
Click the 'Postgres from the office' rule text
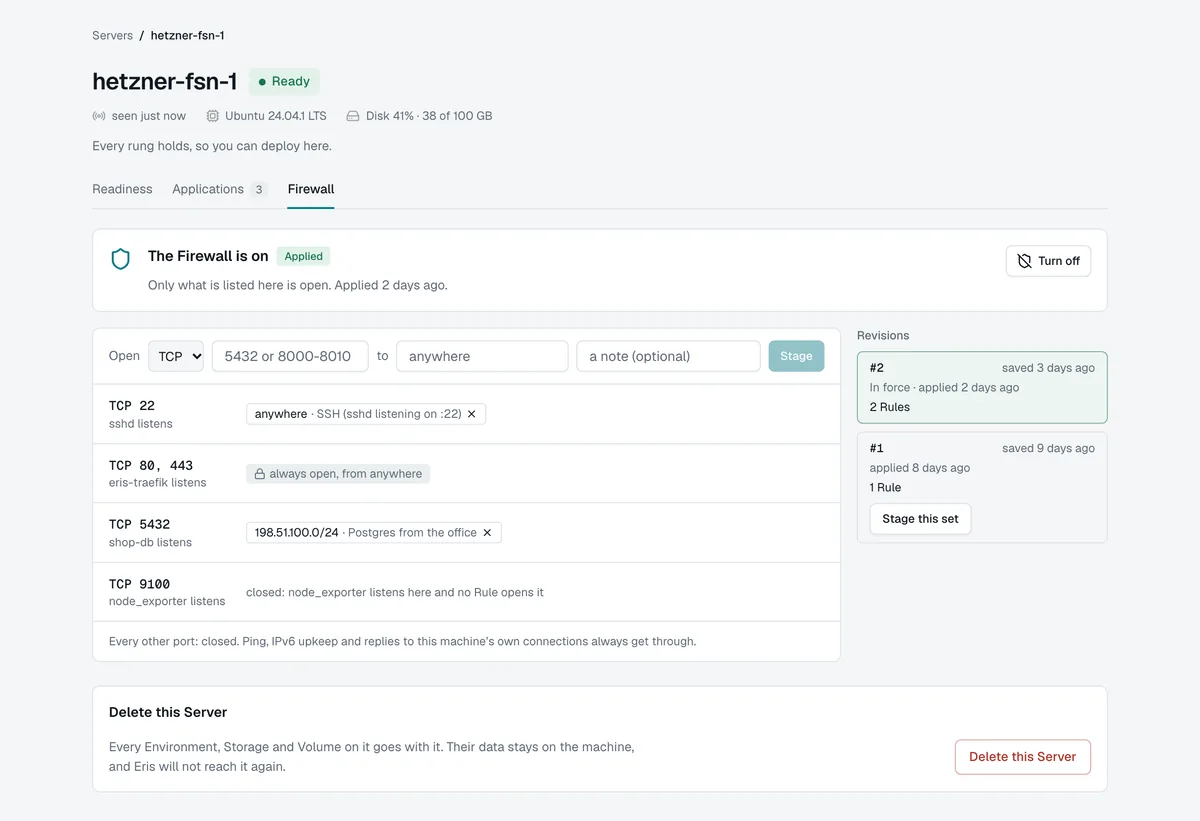click(x=413, y=533)
